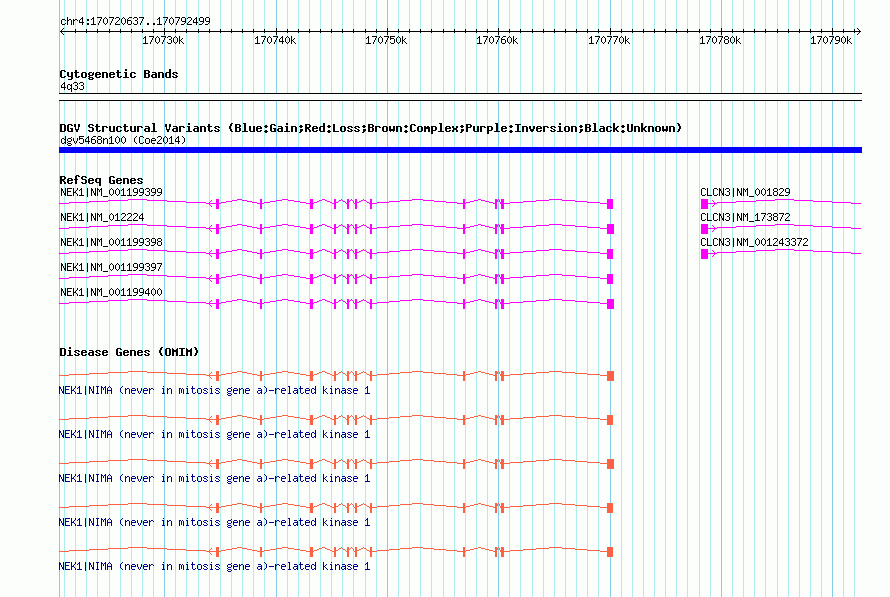Click the 170780k ruler label

pyautogui.click(x=720, y=41)
